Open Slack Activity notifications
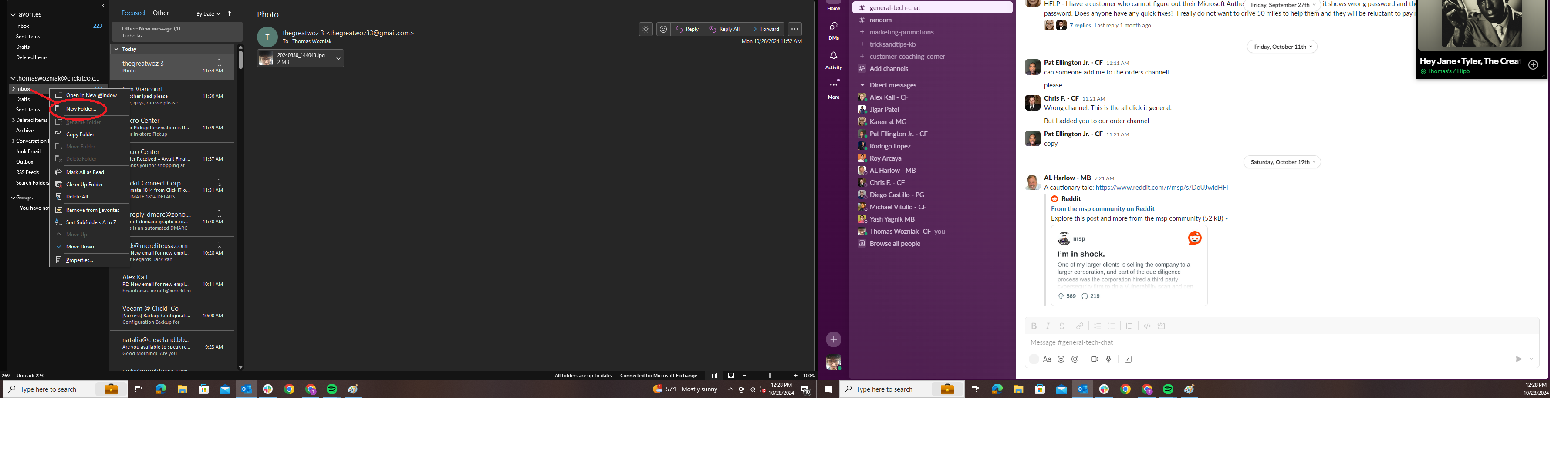 coord(833,60)
